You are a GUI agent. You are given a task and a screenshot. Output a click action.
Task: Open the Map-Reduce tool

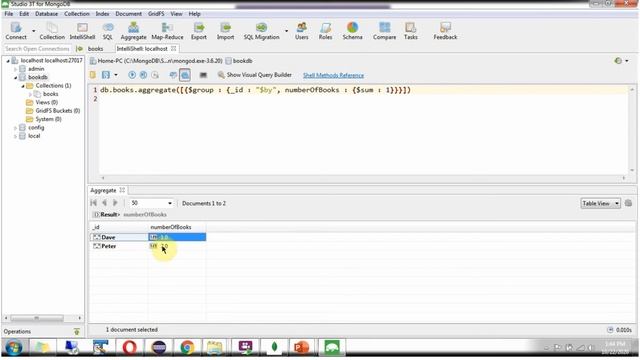(x=167, y=31)
